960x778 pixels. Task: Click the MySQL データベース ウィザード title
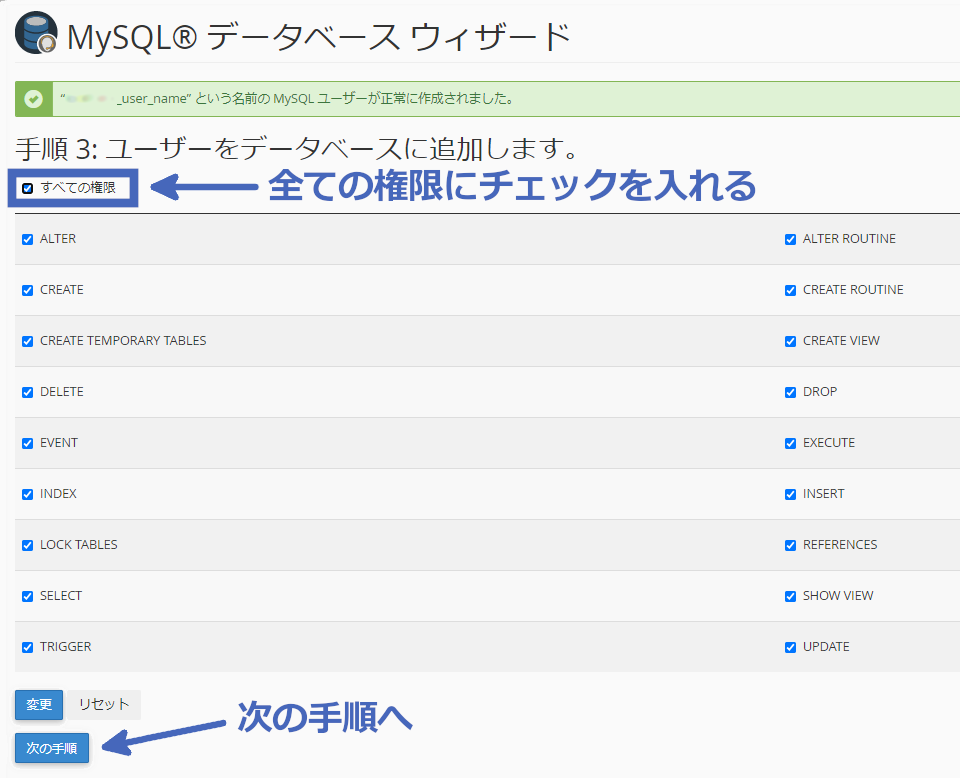pyautogui.click(x=319, y=37)
